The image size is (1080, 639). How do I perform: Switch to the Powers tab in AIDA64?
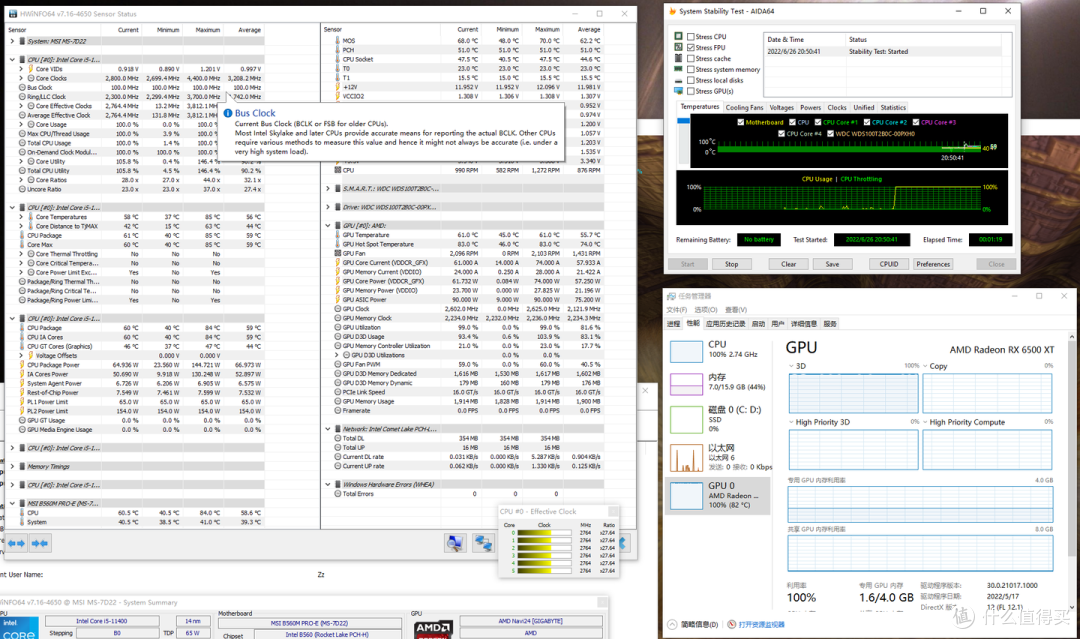pyautogui.click(x=810, y=107)
